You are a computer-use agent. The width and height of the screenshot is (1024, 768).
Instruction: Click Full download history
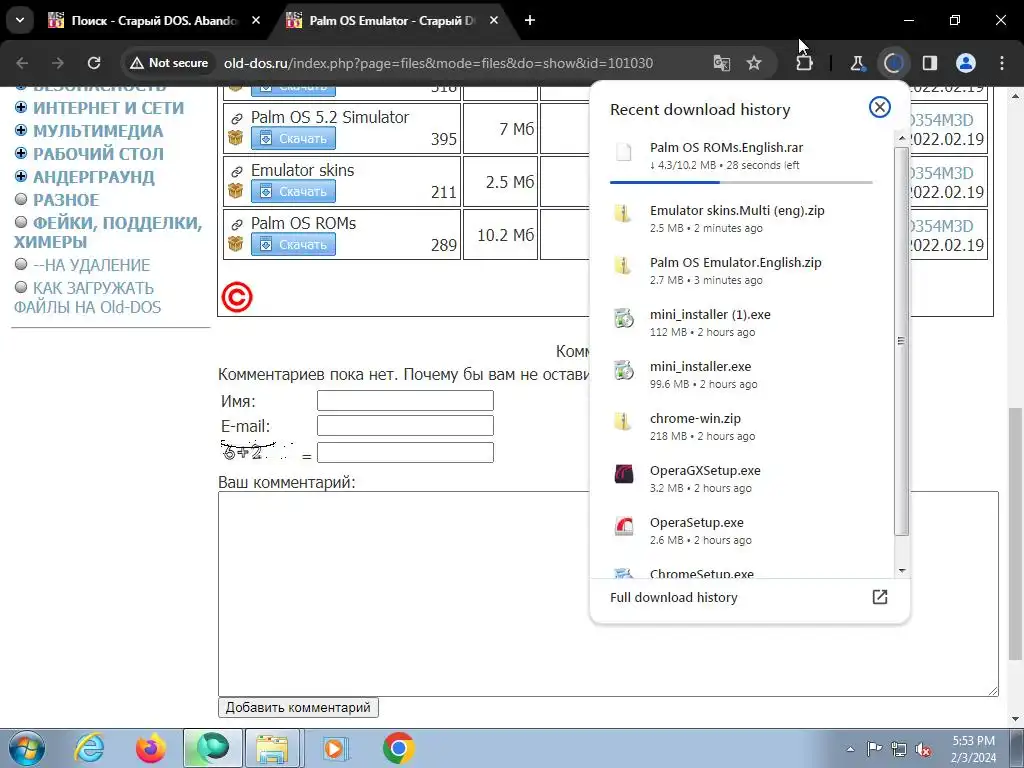pyautogui.click(x=673, y=597)
